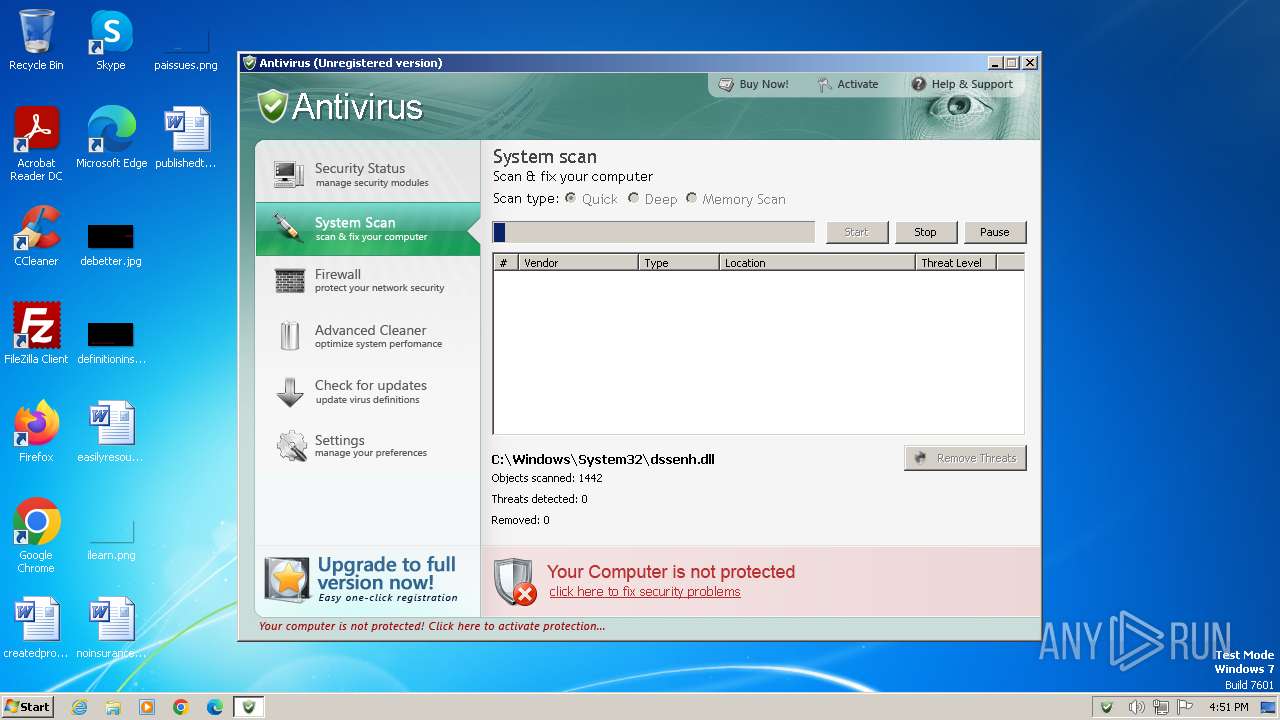The height and width of the screenshot is (720, 1280).
Task: Sort by Location column header
Action: (817, 263)
